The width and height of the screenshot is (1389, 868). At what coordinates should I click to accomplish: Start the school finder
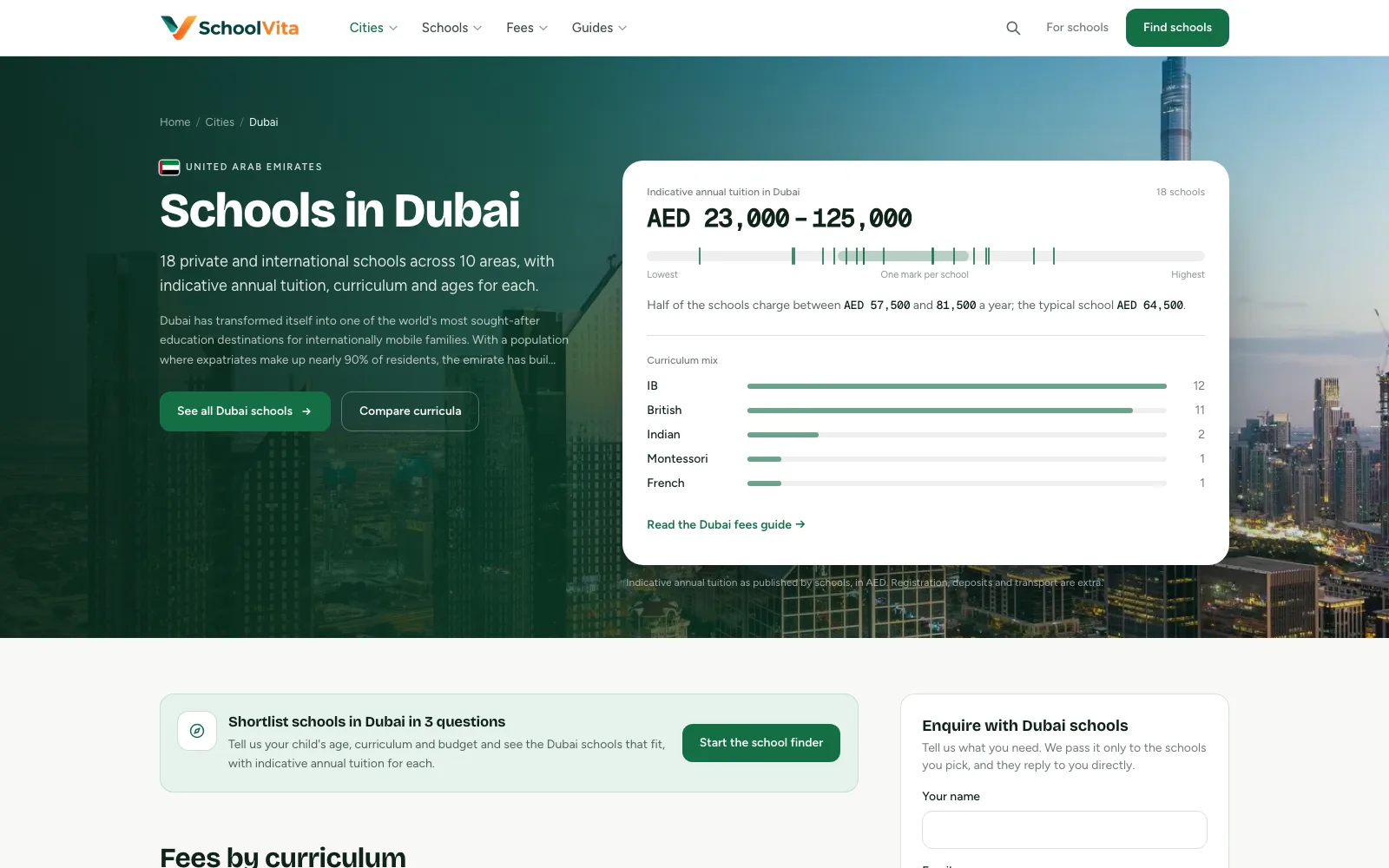[x=761, y=743]
